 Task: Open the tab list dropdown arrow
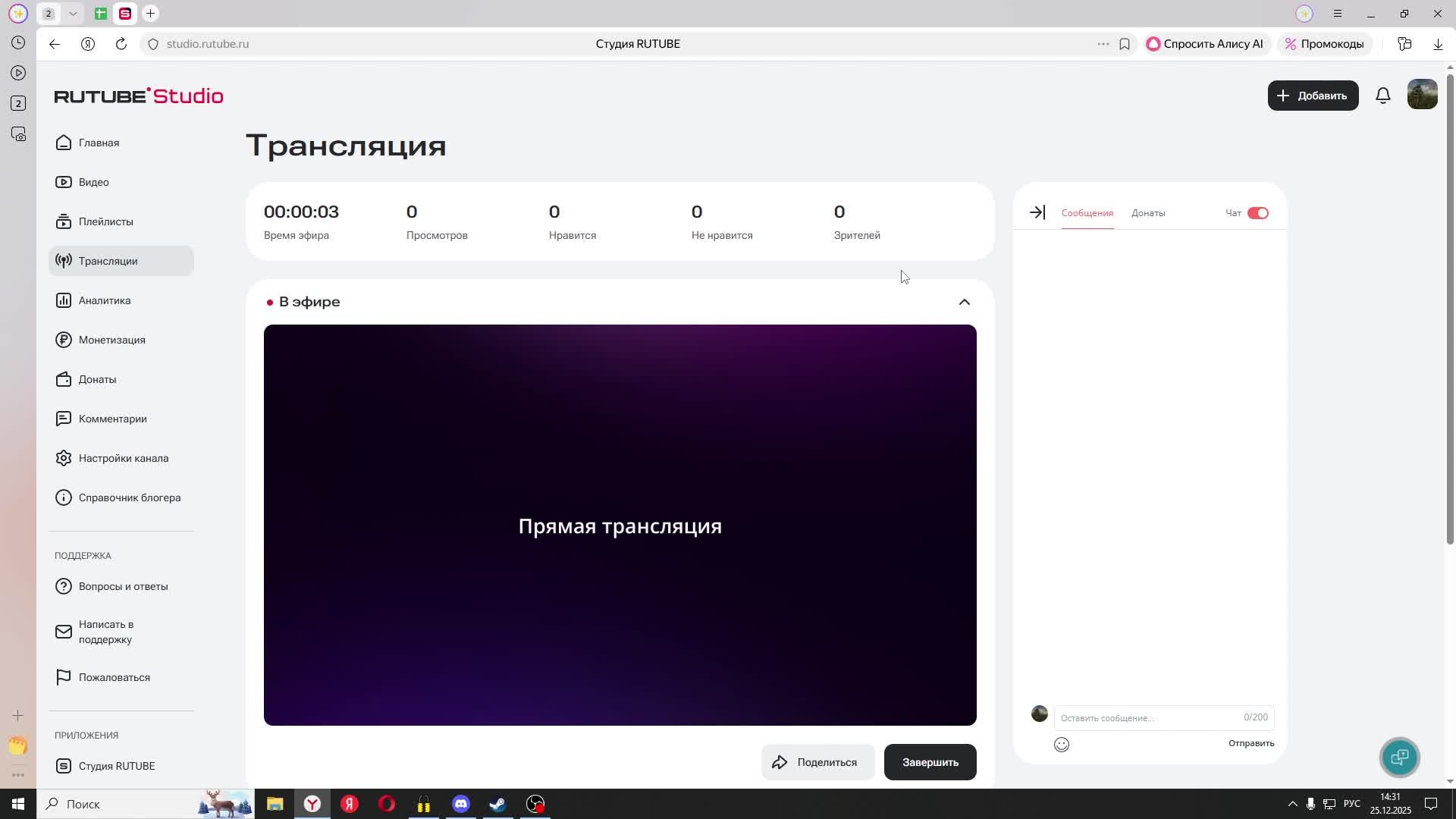pos(73,14)
